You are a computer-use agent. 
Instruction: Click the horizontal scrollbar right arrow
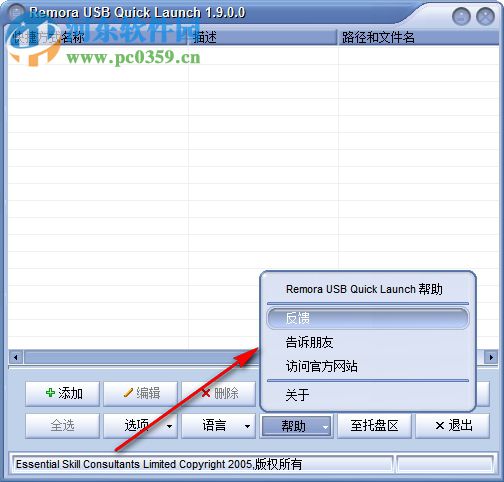pyautogui.click(x=491, y=357)
